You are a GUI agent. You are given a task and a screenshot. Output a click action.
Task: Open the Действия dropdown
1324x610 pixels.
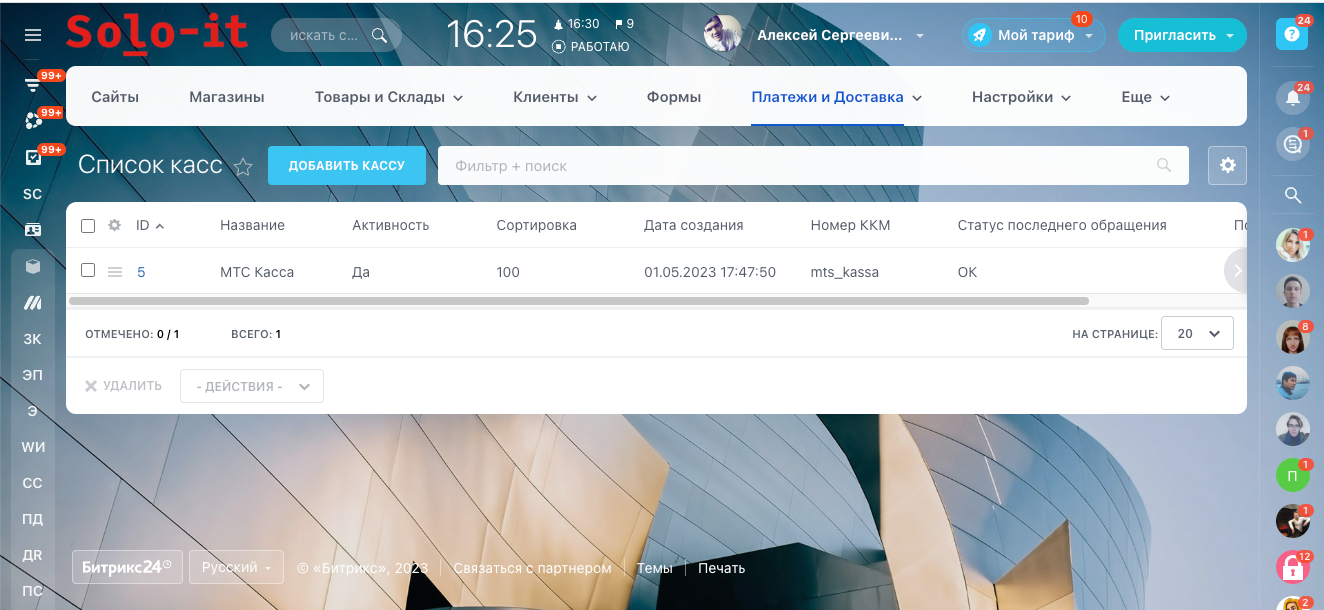(252, 386)
